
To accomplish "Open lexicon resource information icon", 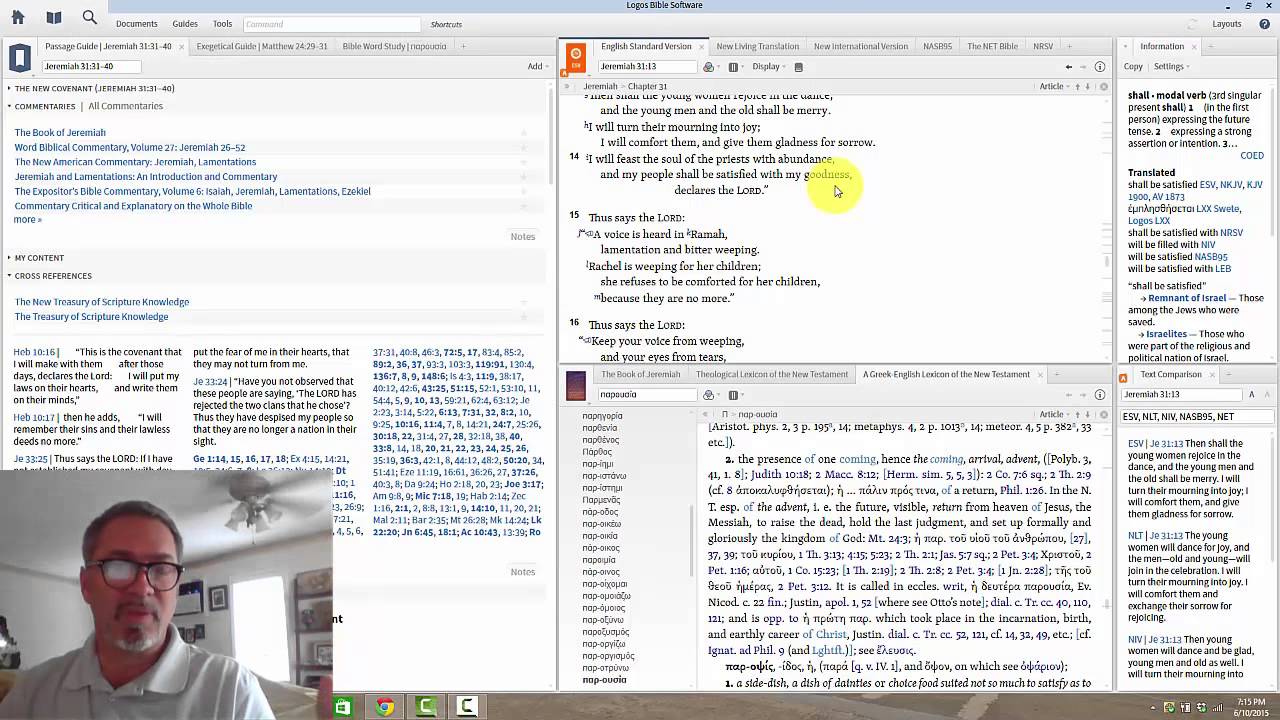I will click(1100, 395).
